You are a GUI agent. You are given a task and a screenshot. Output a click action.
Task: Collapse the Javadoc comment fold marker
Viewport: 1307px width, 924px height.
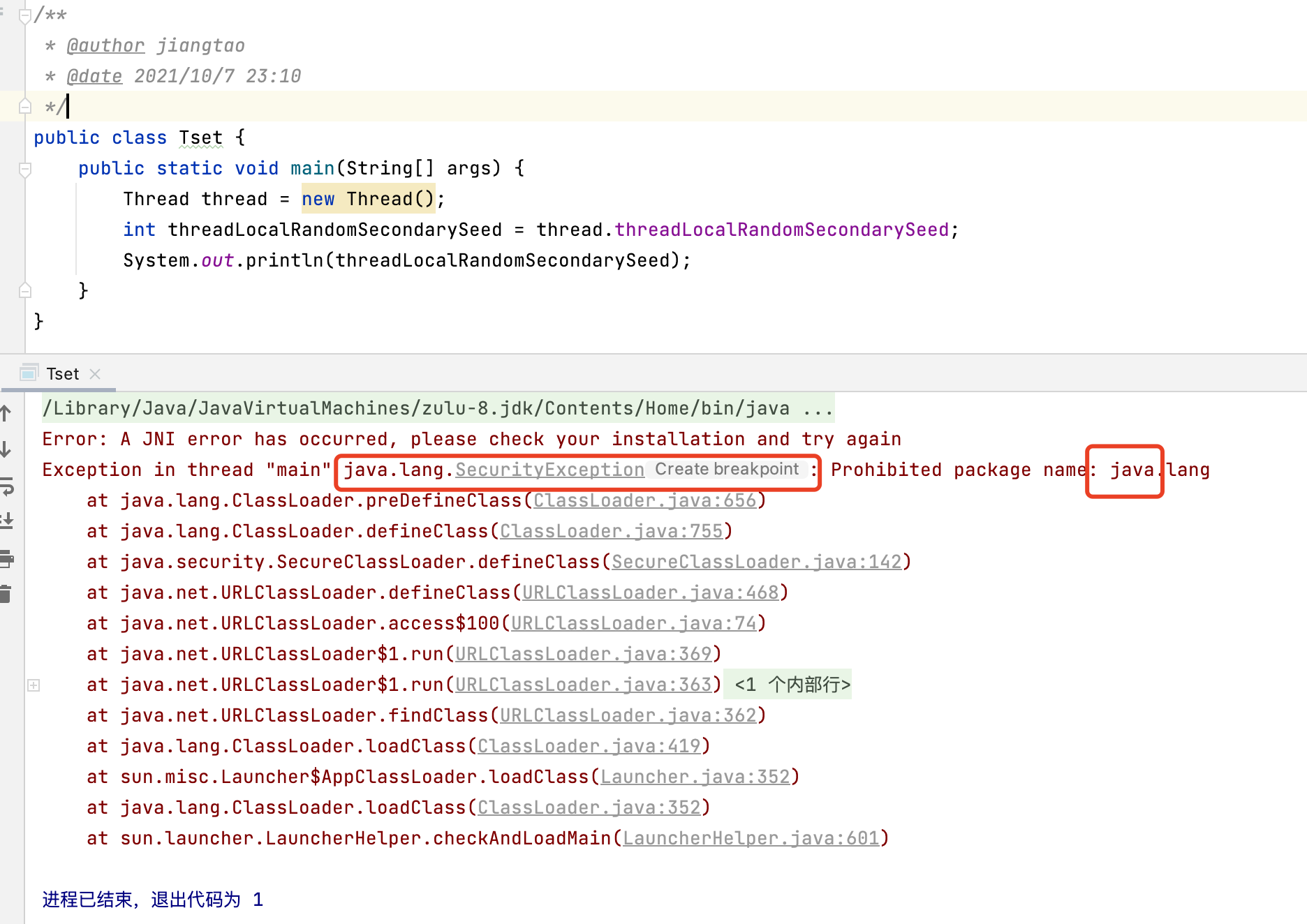pyautogui.click(x=25, y=15)
